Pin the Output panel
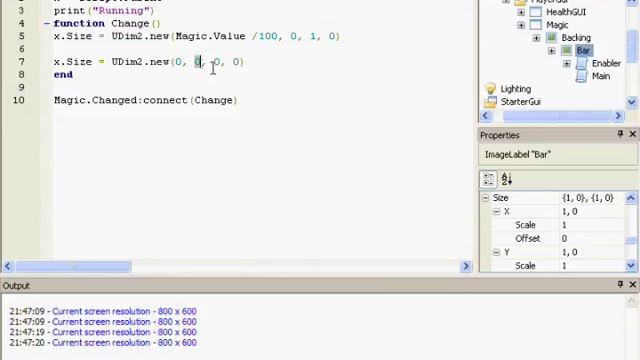Screen dimensions: 640x360 point(620,284)
